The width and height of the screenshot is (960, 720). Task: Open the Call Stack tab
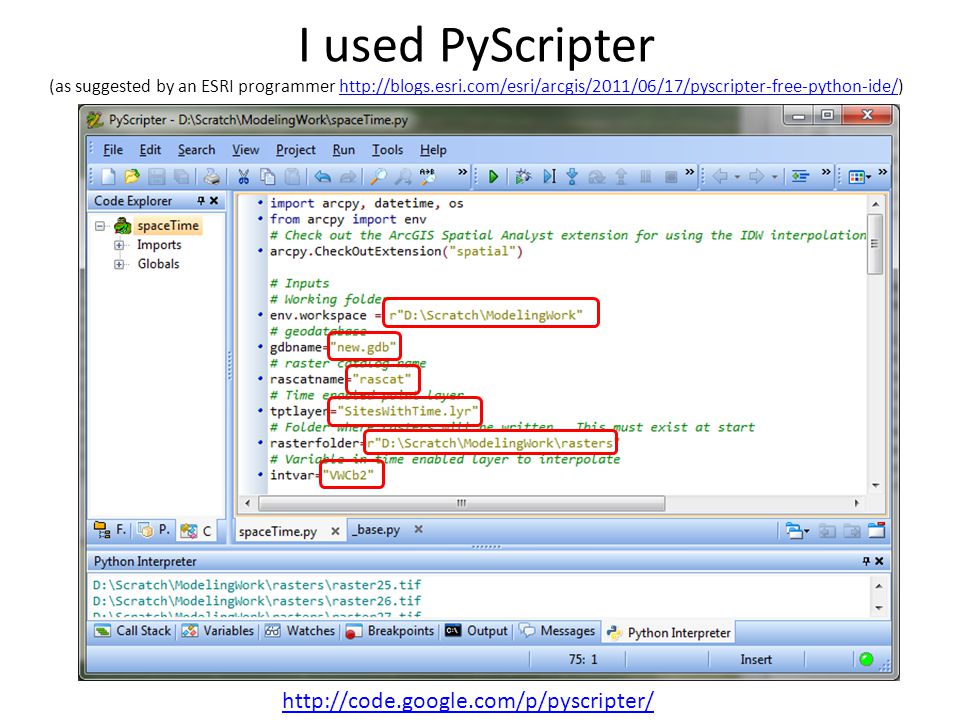pyautogui.click(x=133, y=631)
